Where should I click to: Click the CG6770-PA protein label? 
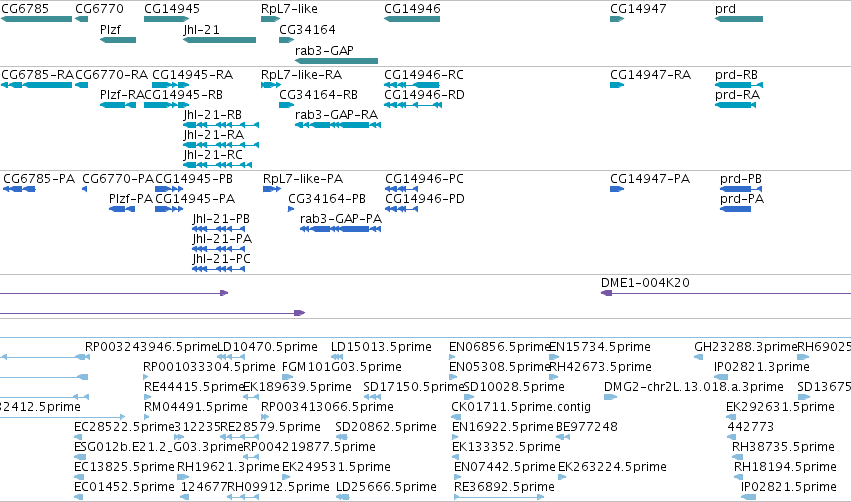[118, 179]
